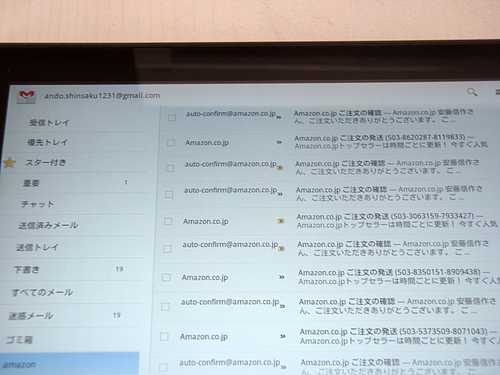This screenshot has width=500, height=375.
Task: Open email ご注文の発送 (503-5373509-8071043)
Action: tap(399, 336)
